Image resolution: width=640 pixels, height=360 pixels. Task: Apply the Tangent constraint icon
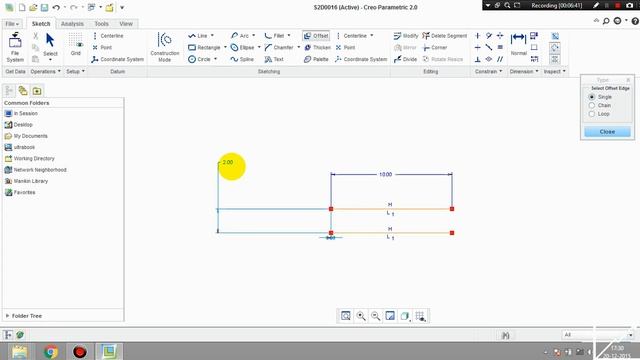coord(489,36)
